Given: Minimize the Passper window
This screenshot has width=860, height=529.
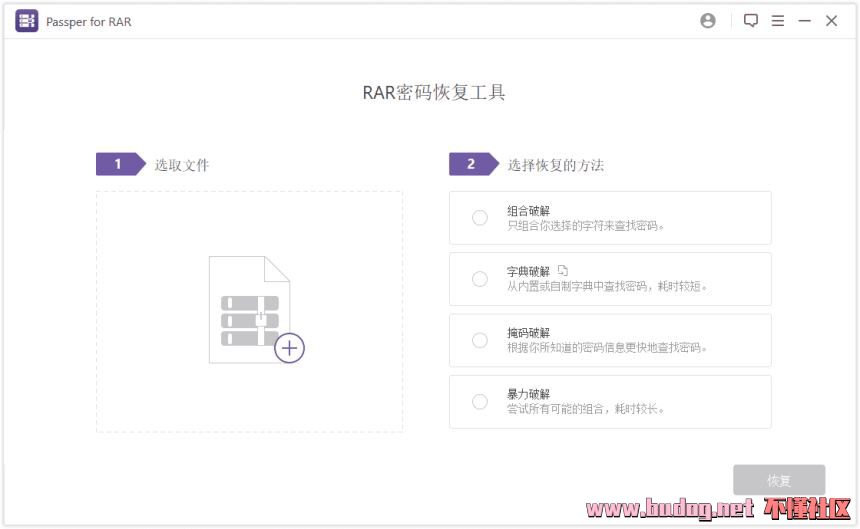Looking at the screenshot, I should click(805, 21).
